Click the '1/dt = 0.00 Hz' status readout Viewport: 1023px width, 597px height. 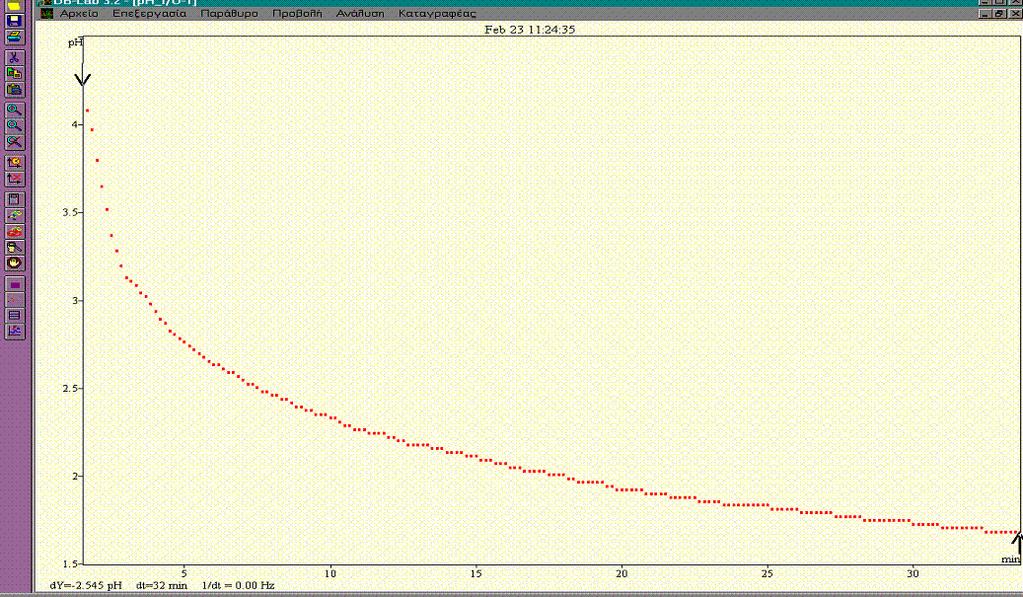[238, 585]
